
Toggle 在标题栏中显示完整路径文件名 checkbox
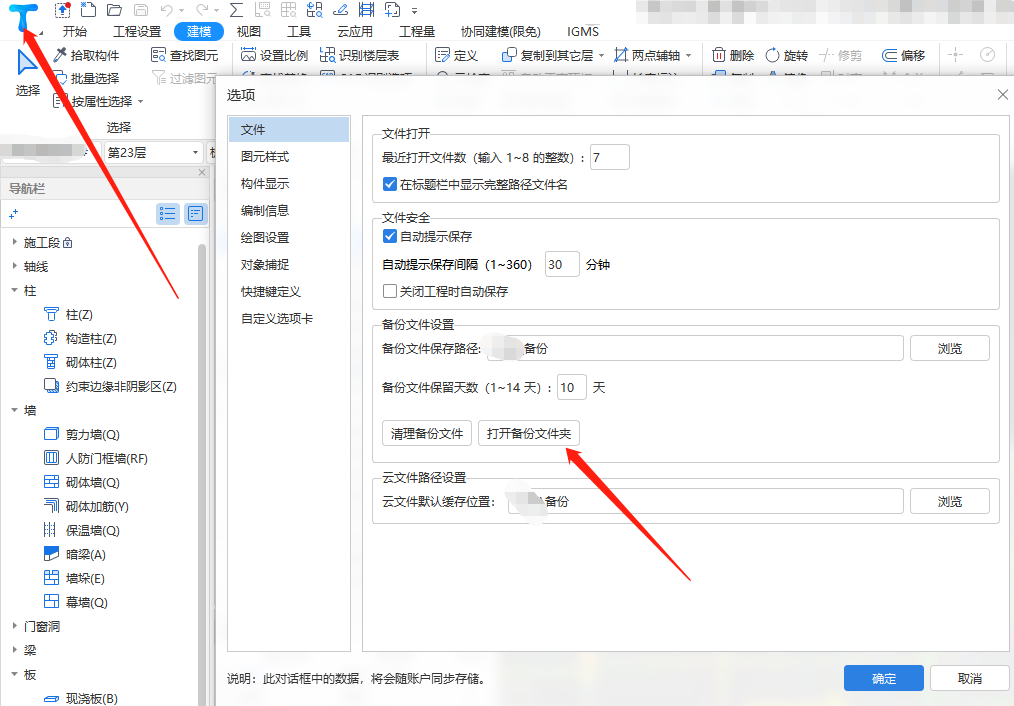390,184
